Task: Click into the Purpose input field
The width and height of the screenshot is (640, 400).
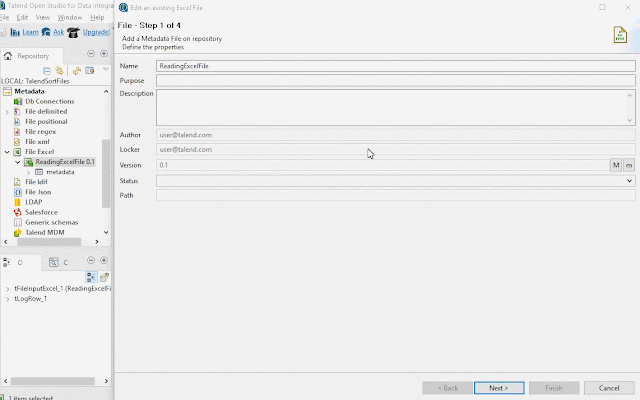Action: [396, 80]
